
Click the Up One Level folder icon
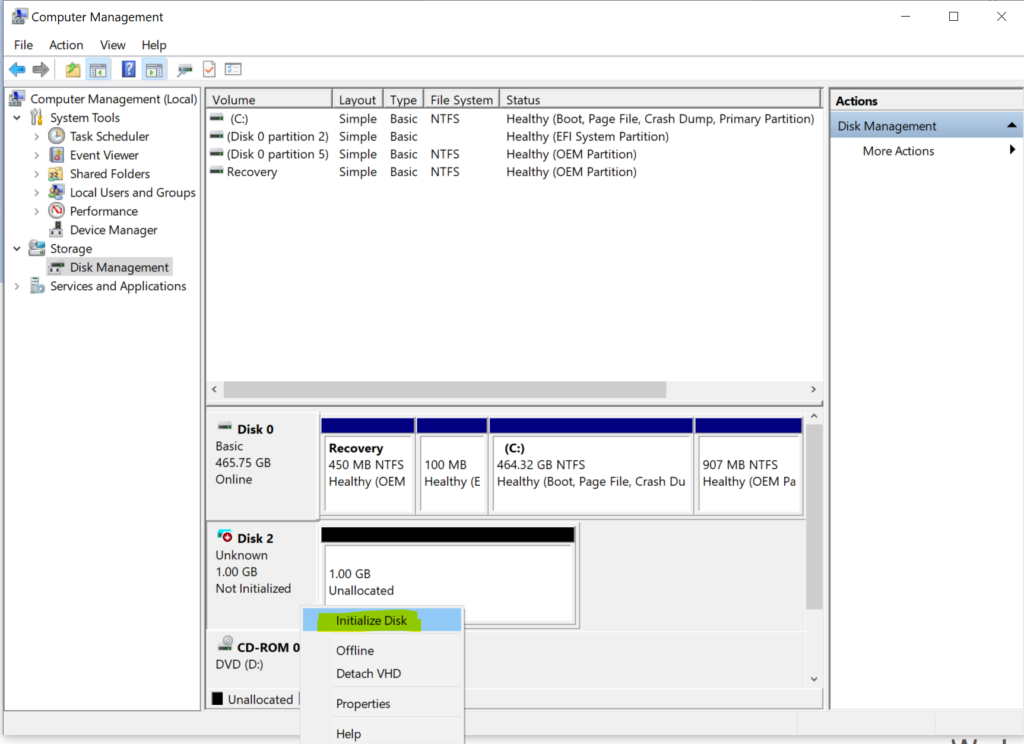pyautogui.click(x=72, y=69)
